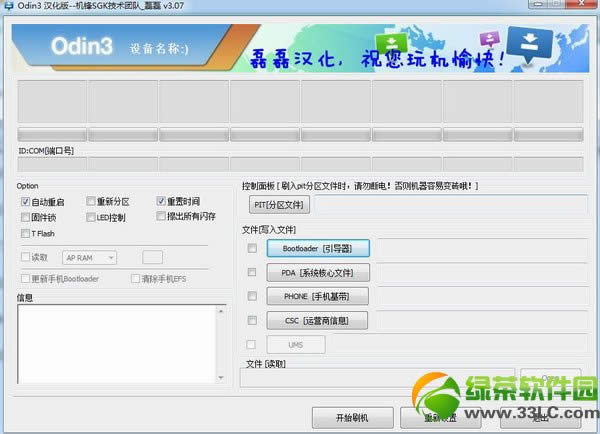Click the Bootloader file path field
Image resolution: width=600 pixels, height=434 pixels.
point(482,248)
